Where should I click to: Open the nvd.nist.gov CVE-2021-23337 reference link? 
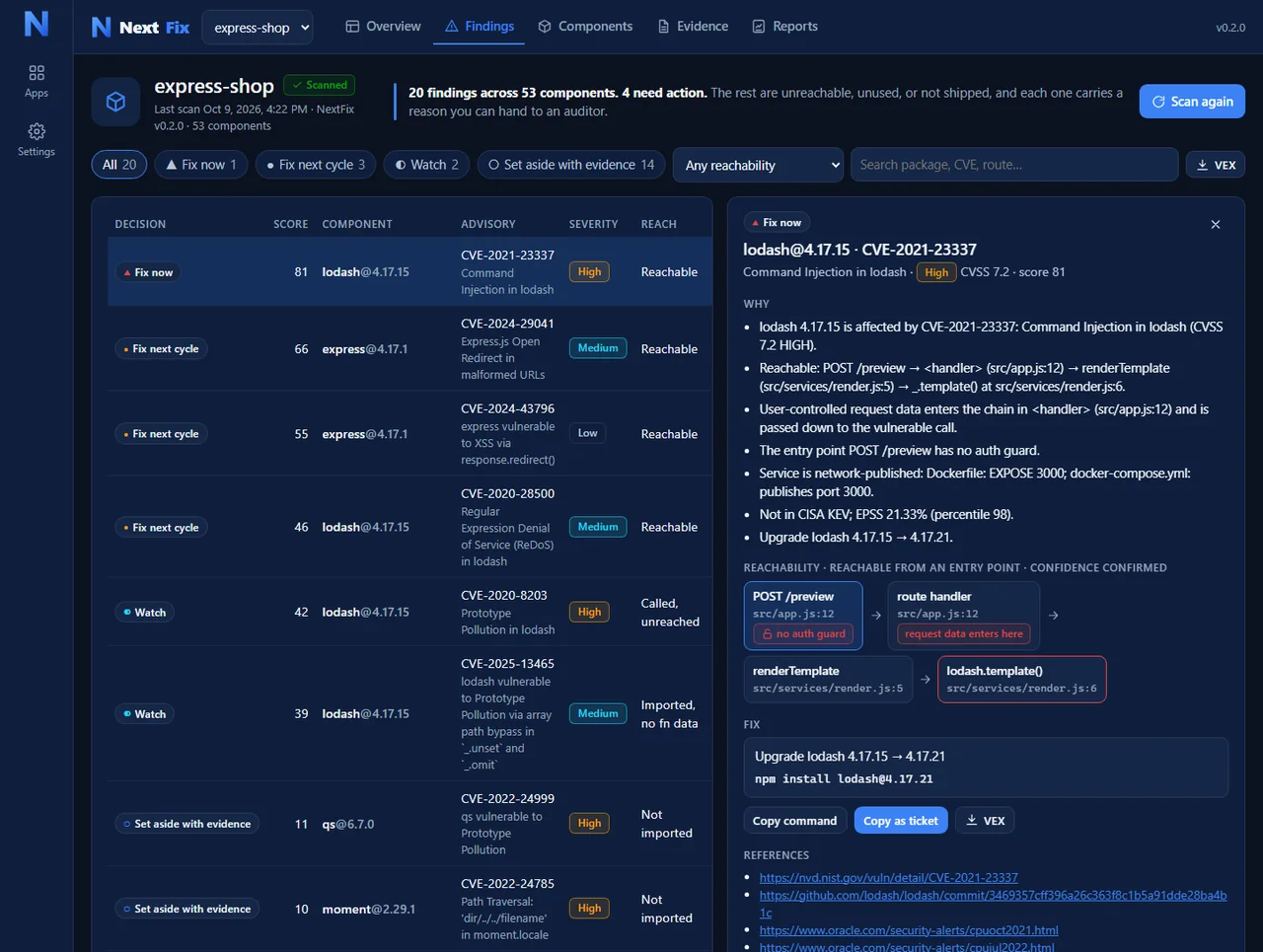[888, 877]
